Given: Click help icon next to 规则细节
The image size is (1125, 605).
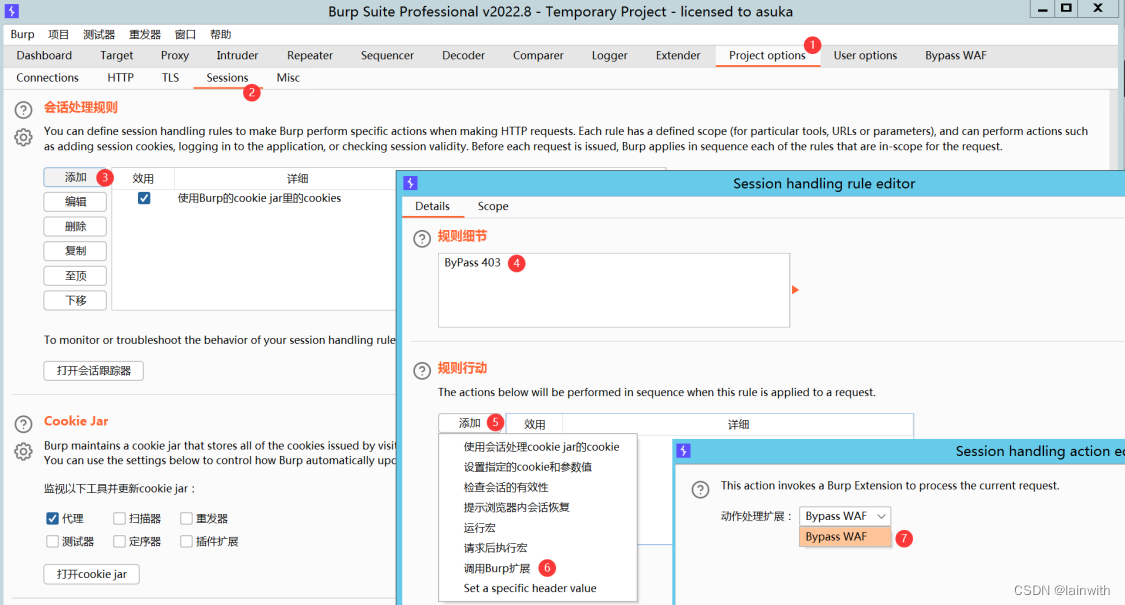Looking at the screenshot, I should (x=422, y=239).
